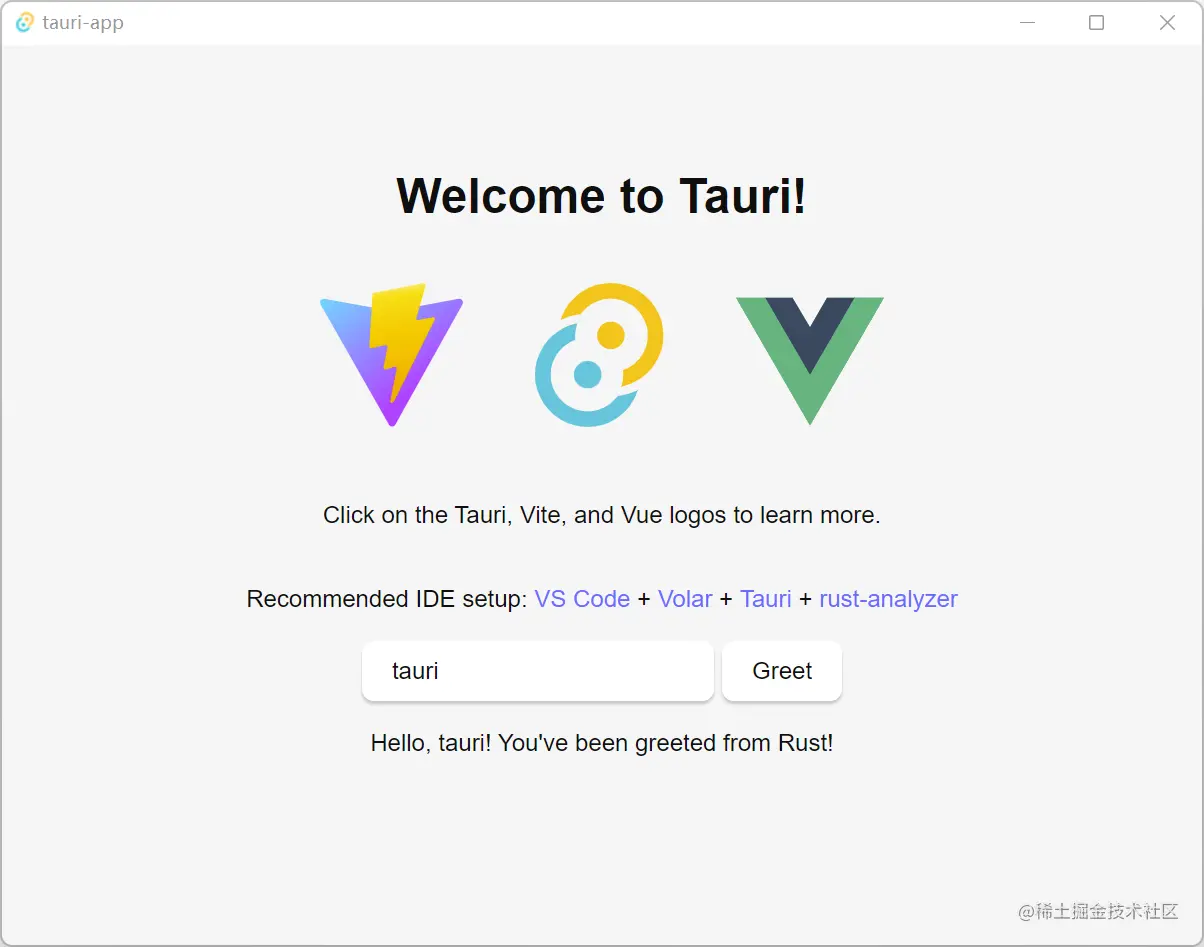
Task: Close the tauri-app window
Action: point(1166,22)
